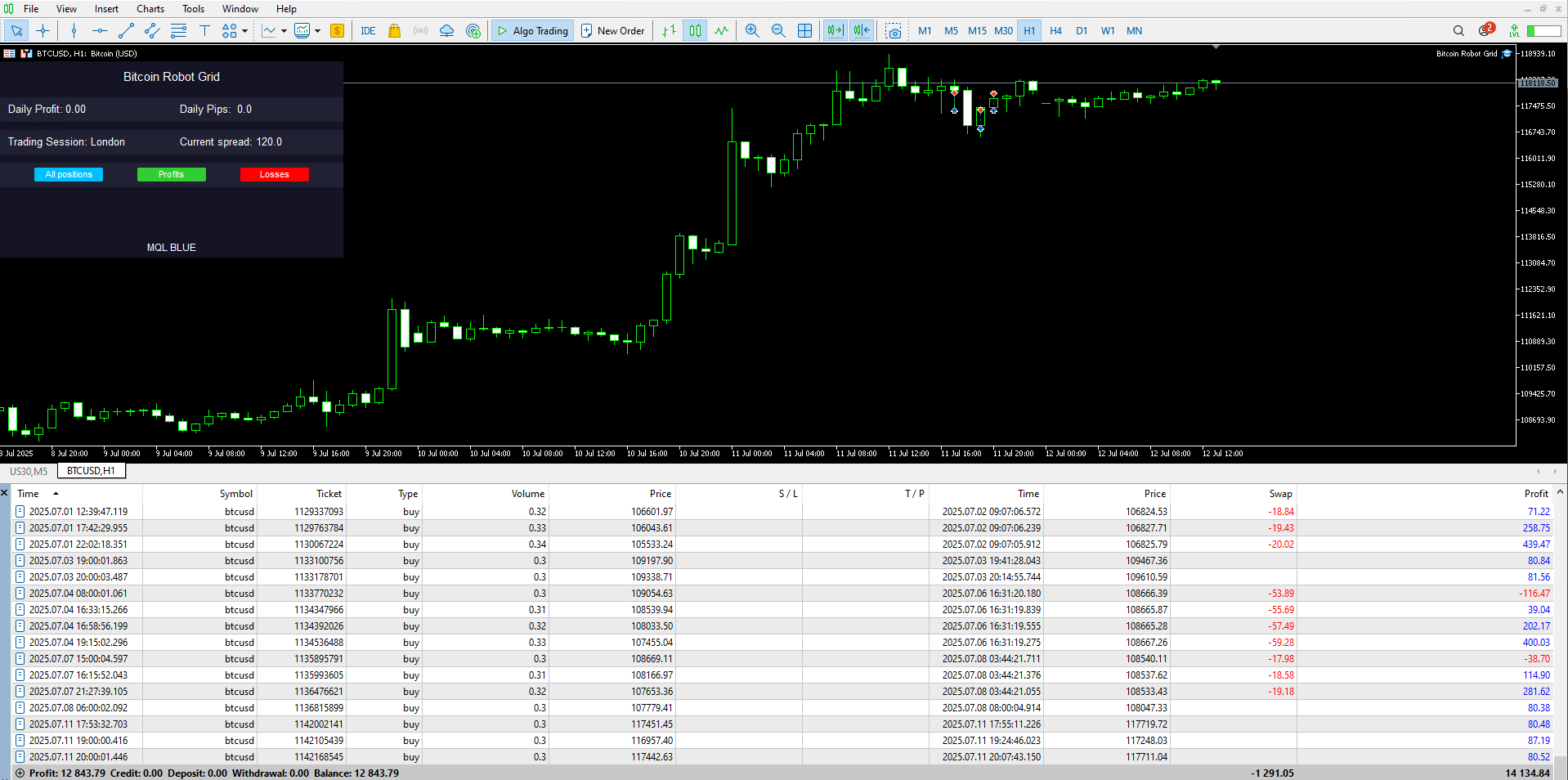The width and height of the screenshot is (1568, 780).
Task: Open the dollar-sign trading icon
Action: [x=337, y=31]
